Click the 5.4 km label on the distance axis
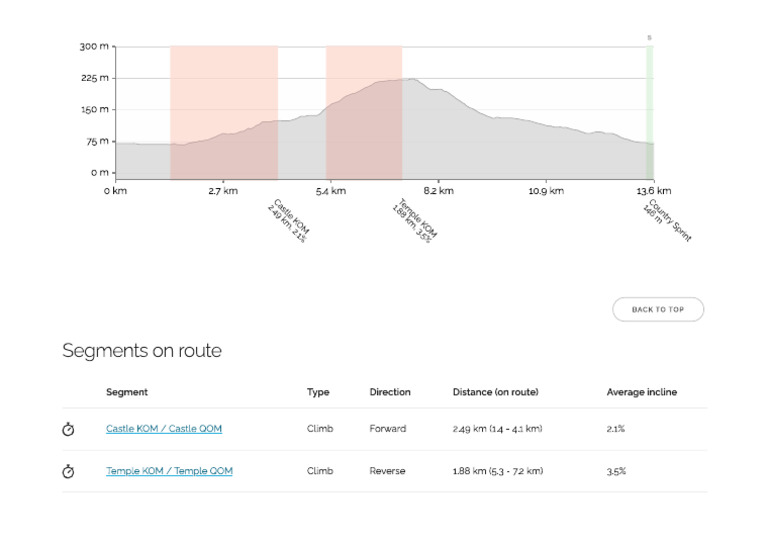This screenshot has height=543, width=768. point(330,190)
